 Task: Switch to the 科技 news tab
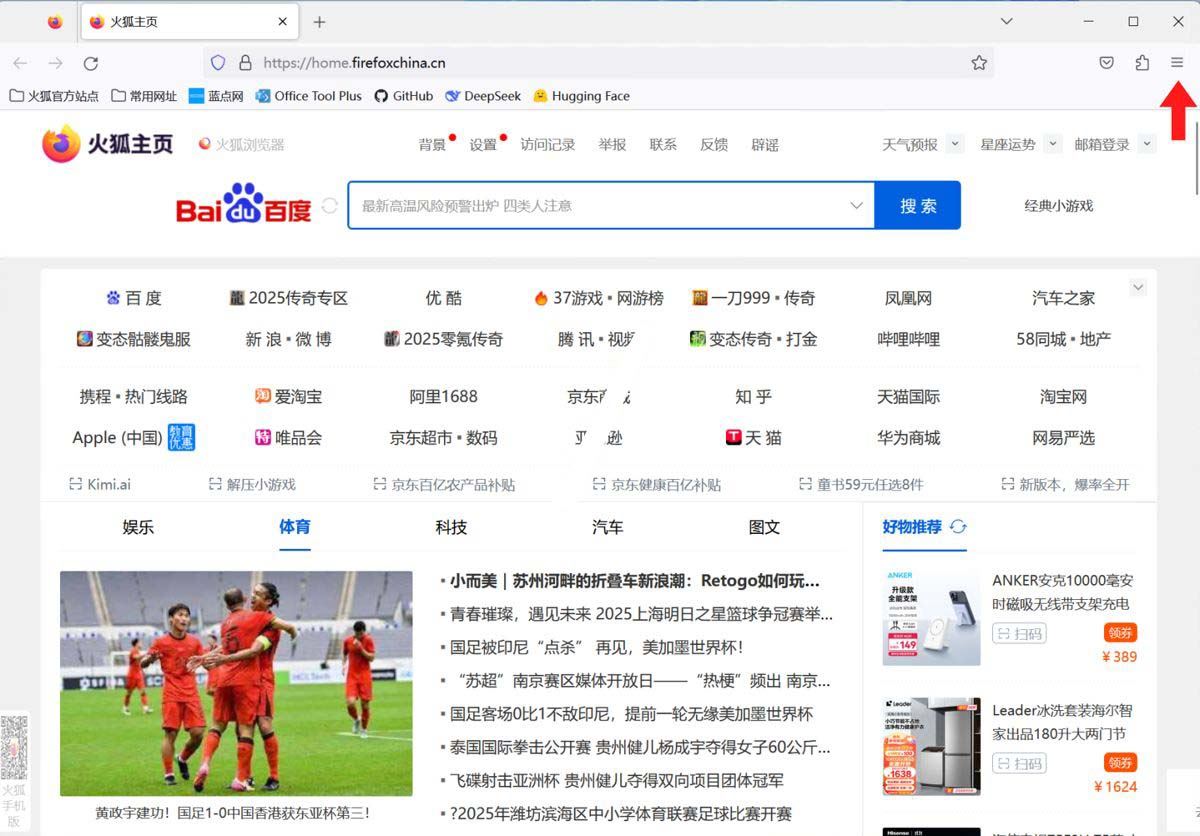[451, 527]
